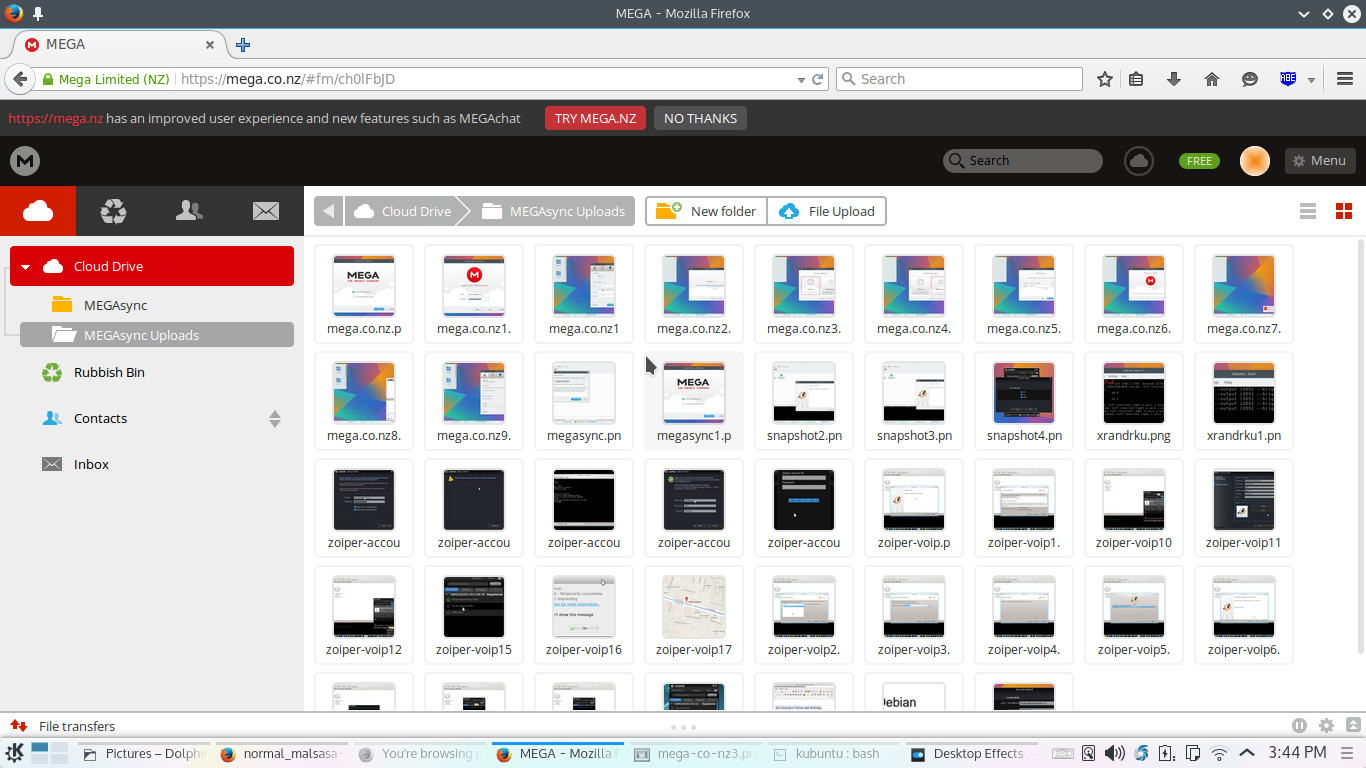Select the MEGAsync folder in the tree

(x=115, y=305)
